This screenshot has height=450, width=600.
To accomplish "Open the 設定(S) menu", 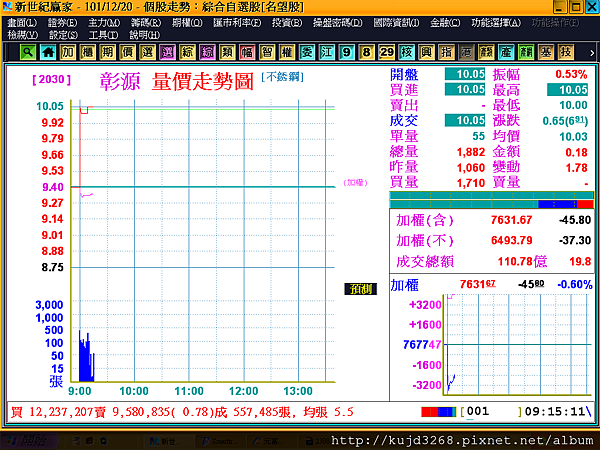I will 63,35.
